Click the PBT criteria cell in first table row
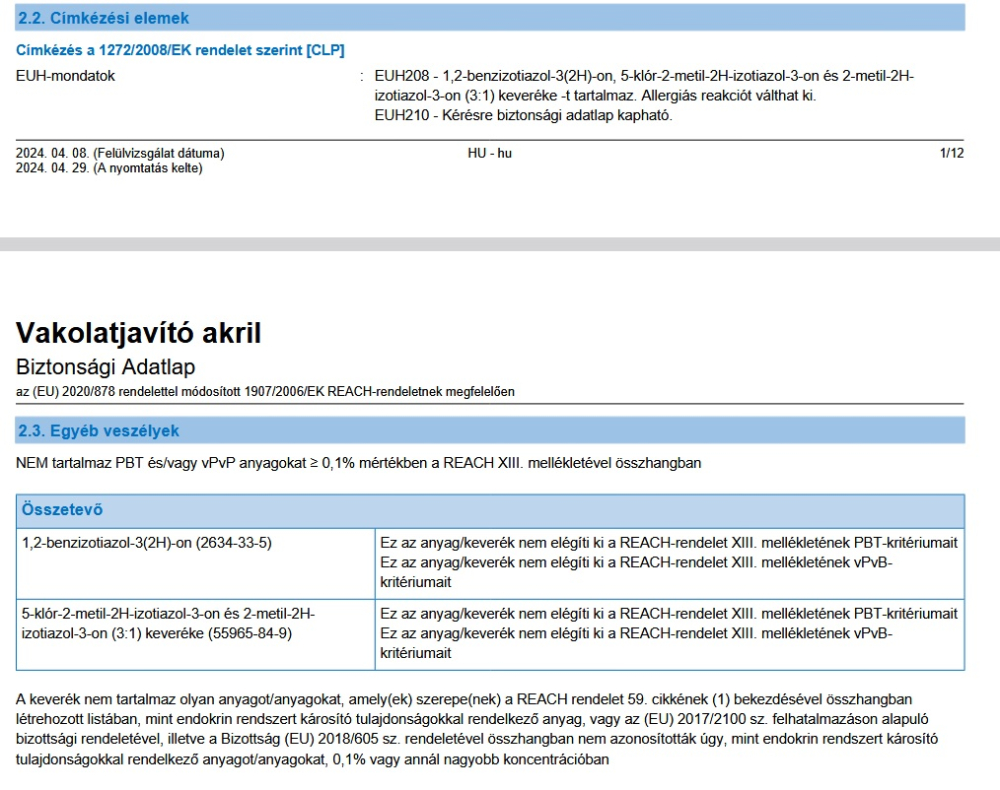 coord(668,561)
